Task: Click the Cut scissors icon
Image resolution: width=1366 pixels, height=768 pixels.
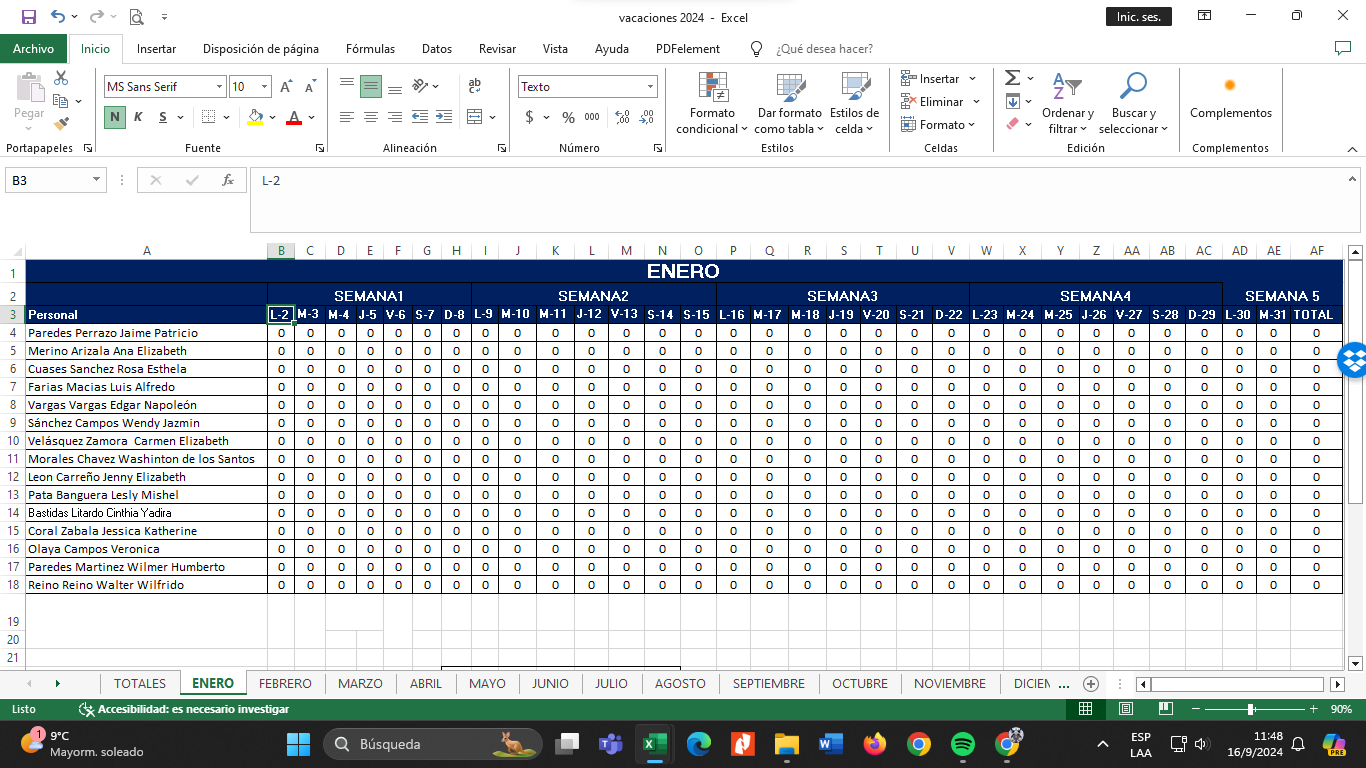Action: [61, 78]
